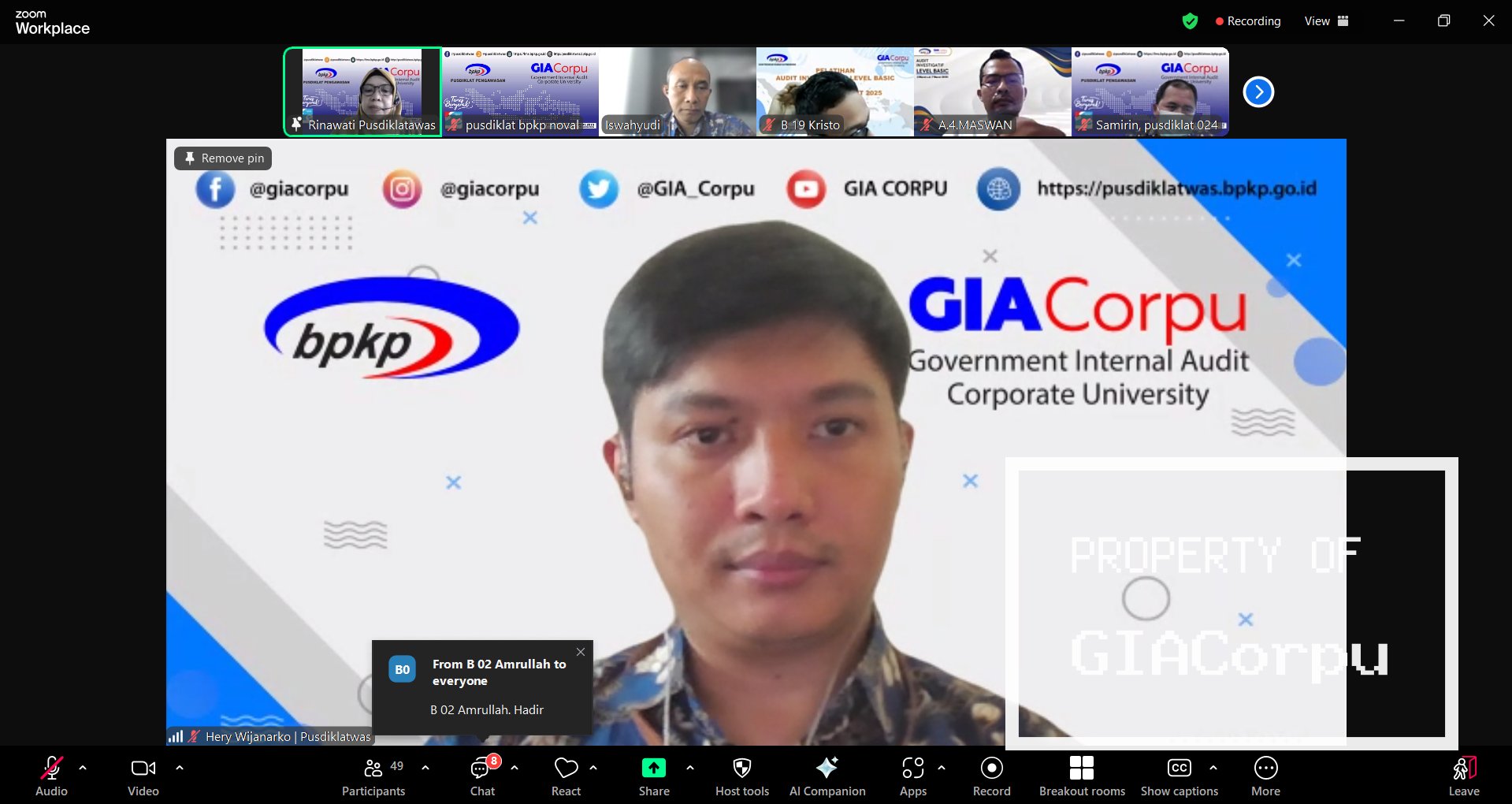
Task: Open the Chat panel
Action: [482, 776]
